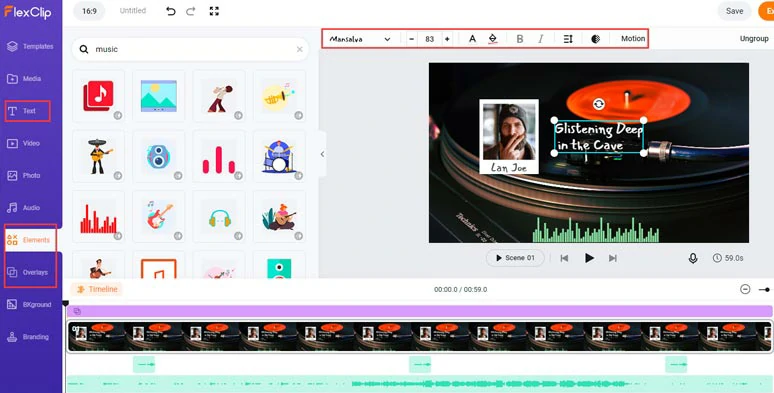The height and width of the screenshot is (393, 774).
Task: Click the font size value 83
Action: (x=429, y=39)
